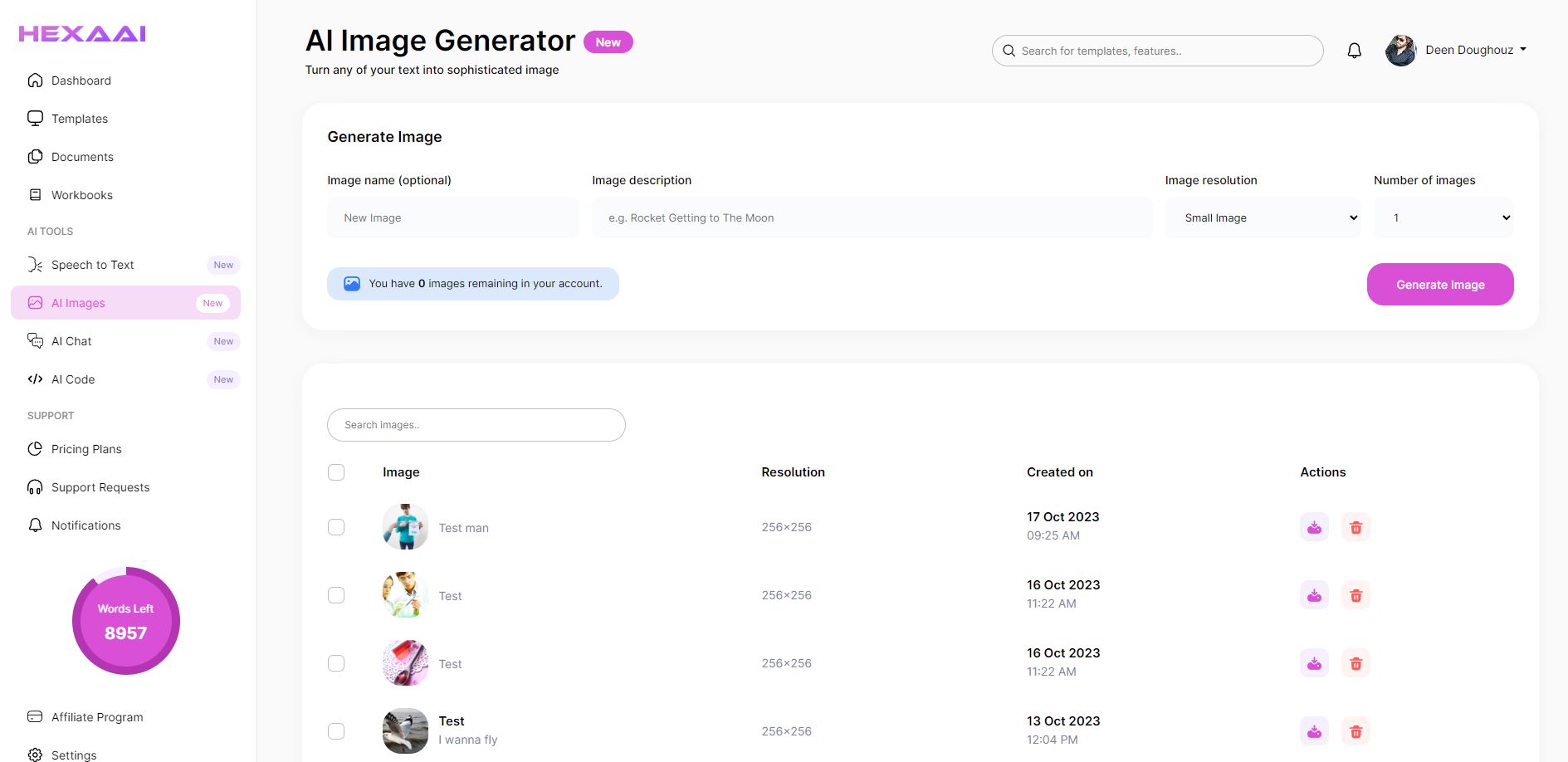Image resolution: width=1568 pixels, height=762 pixels.
Task: Download the 13 Oct 2023 image
Action: point(1314,731)
